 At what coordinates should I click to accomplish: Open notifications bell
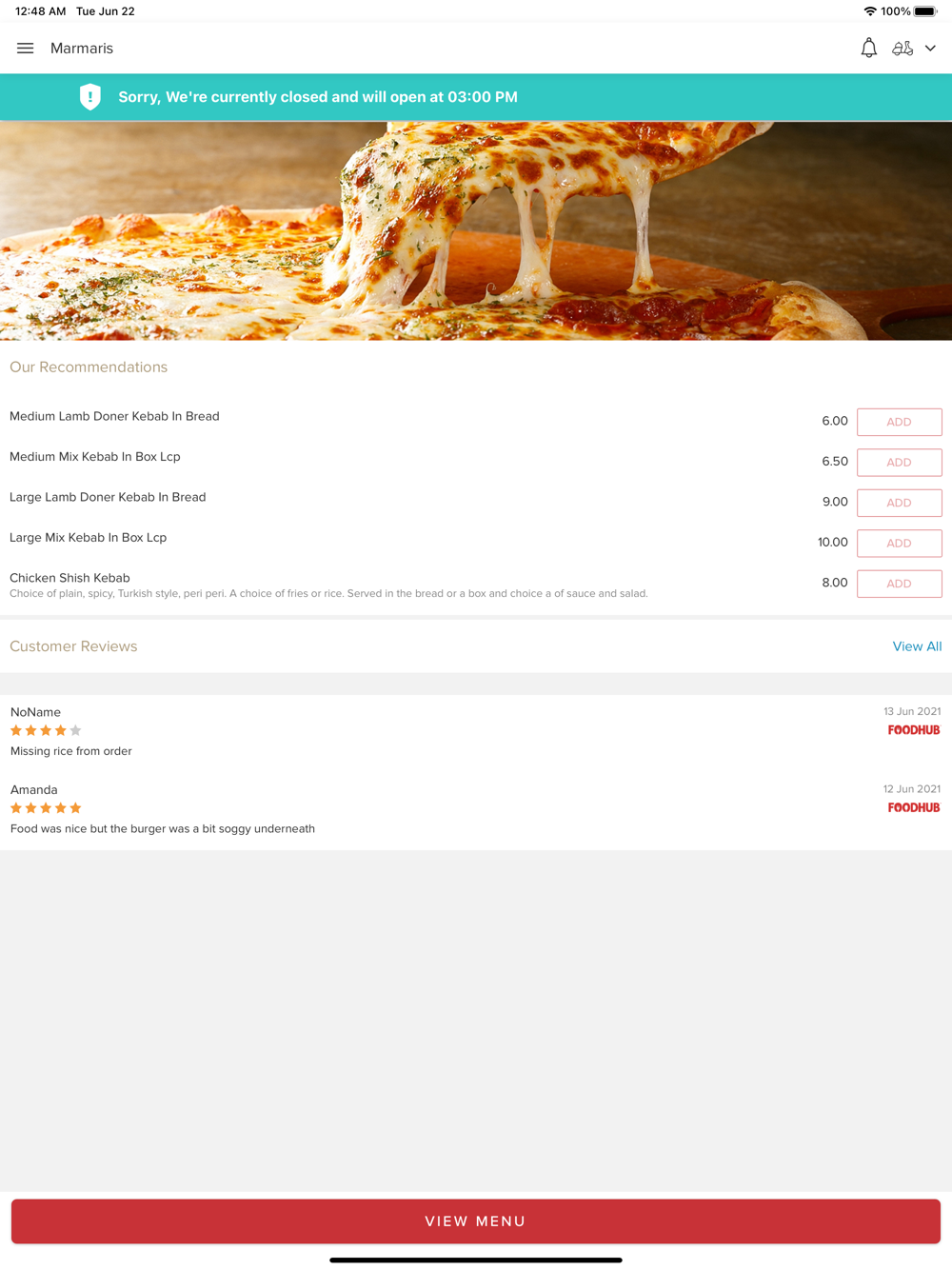point(868,48)
